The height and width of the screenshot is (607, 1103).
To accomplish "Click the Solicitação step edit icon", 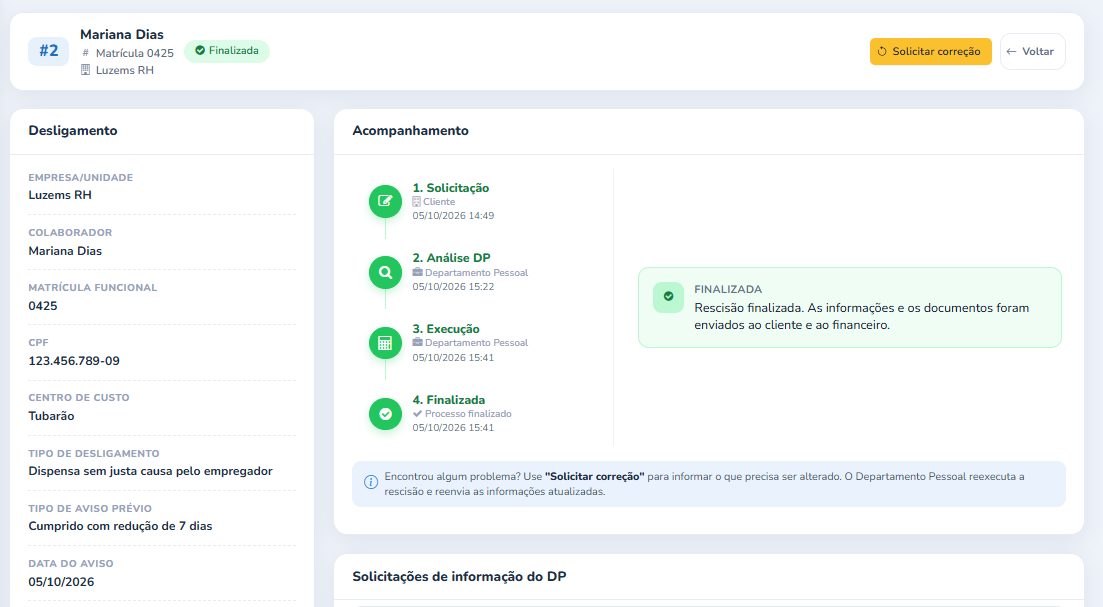I will (385, 201).
